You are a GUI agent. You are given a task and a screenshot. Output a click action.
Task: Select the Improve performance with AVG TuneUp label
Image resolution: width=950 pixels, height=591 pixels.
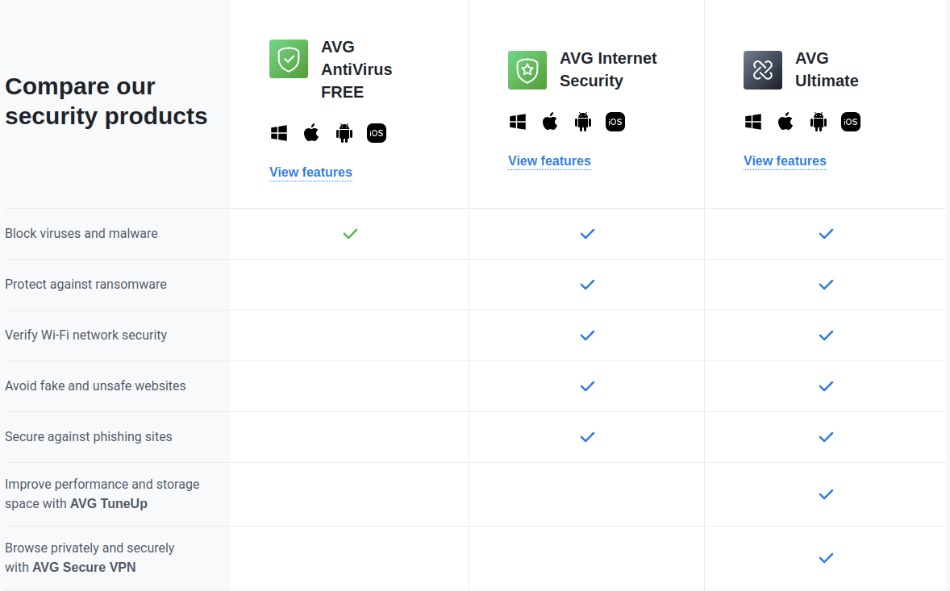pyautogui.click(x=102, y=494)
